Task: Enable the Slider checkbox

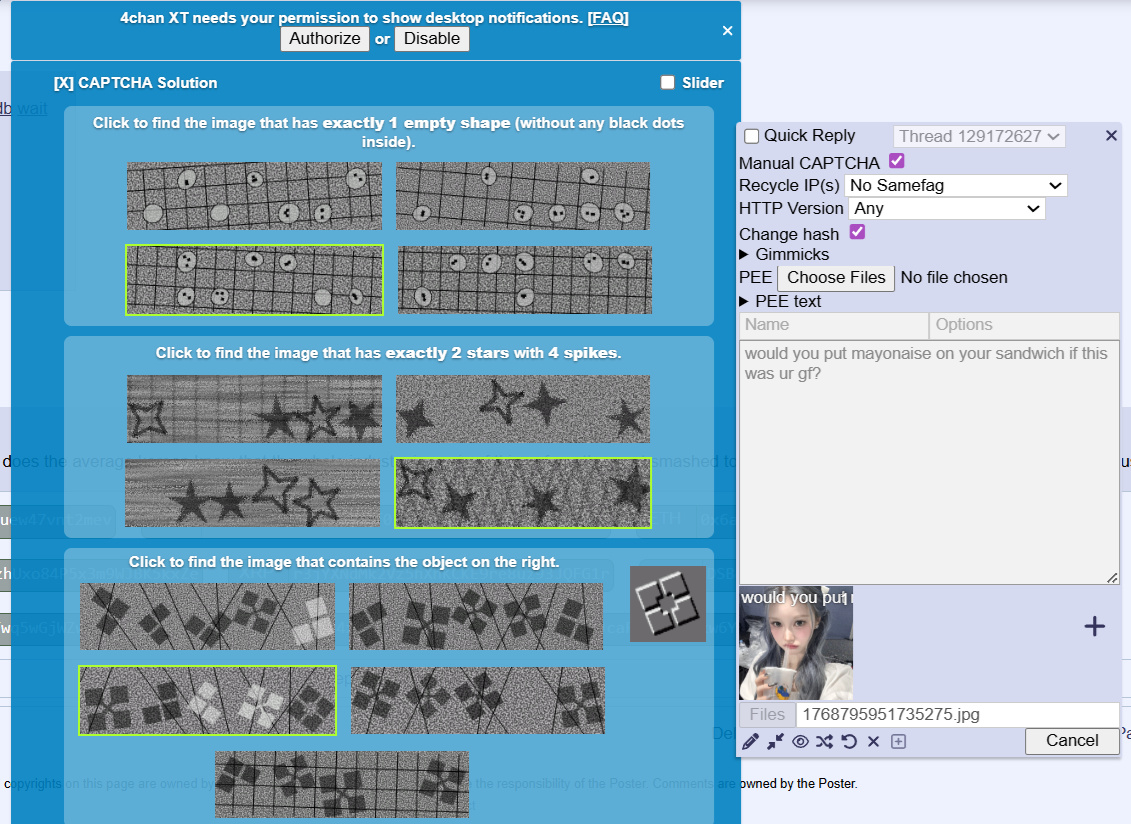Action: [x=668, y=82]
